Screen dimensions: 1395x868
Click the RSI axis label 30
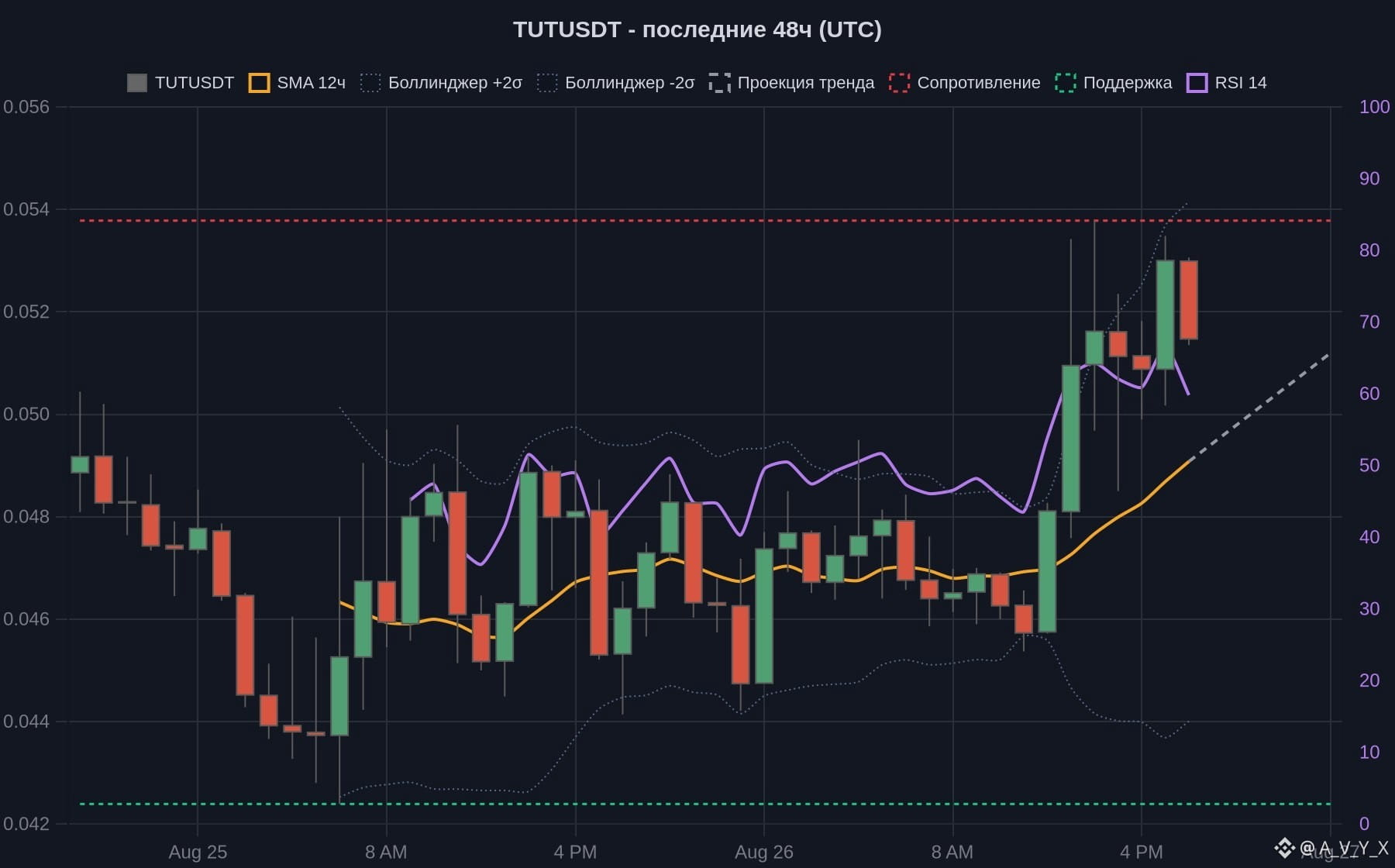(1369, 608)
